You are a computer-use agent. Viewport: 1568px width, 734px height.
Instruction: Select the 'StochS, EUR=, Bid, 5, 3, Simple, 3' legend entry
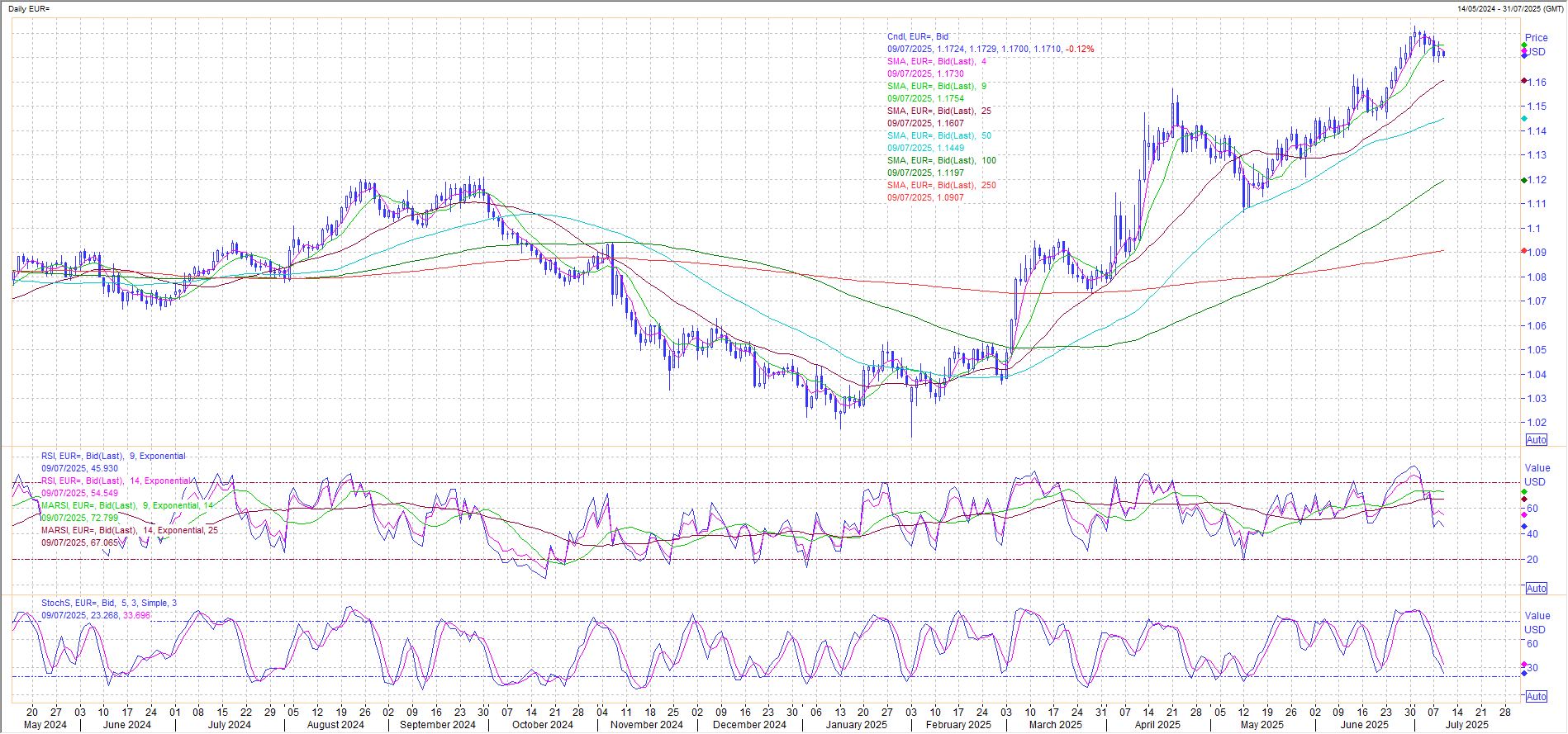(x=109, y=603)
